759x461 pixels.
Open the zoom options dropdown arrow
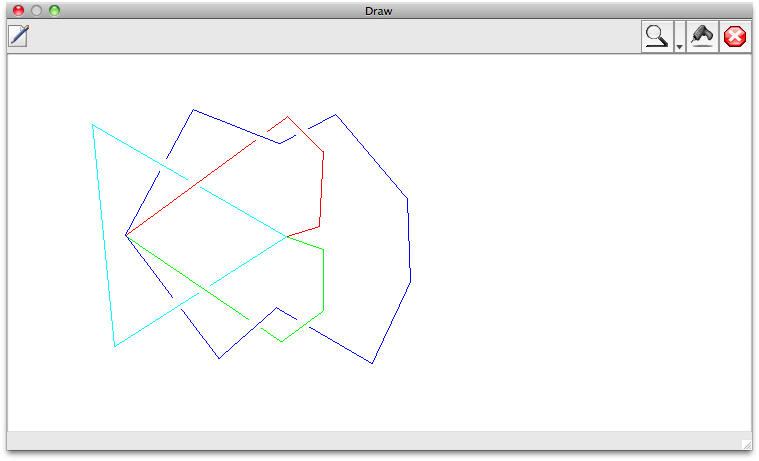[679, 36]
